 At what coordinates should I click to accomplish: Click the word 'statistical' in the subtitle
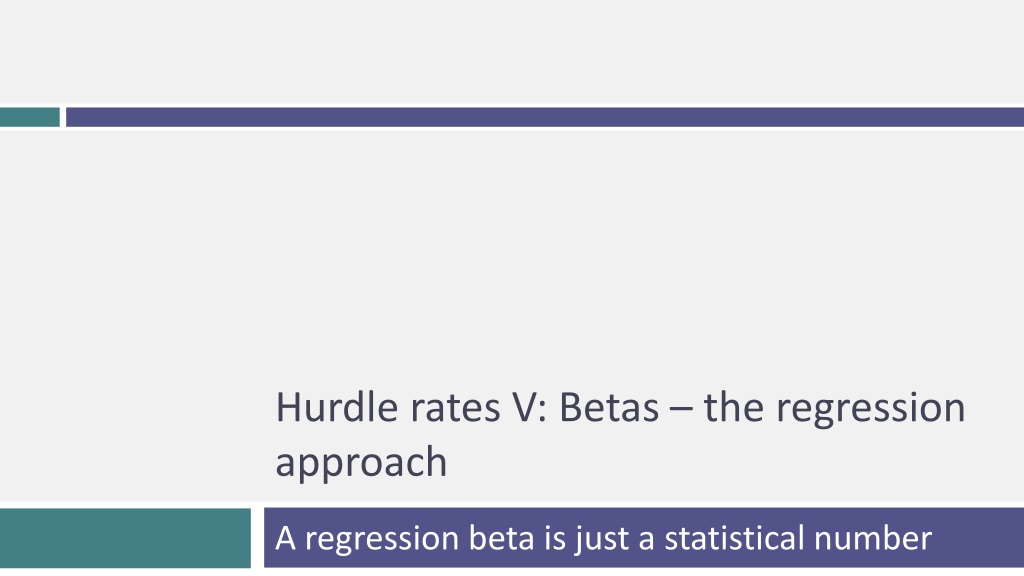point(734,539)
